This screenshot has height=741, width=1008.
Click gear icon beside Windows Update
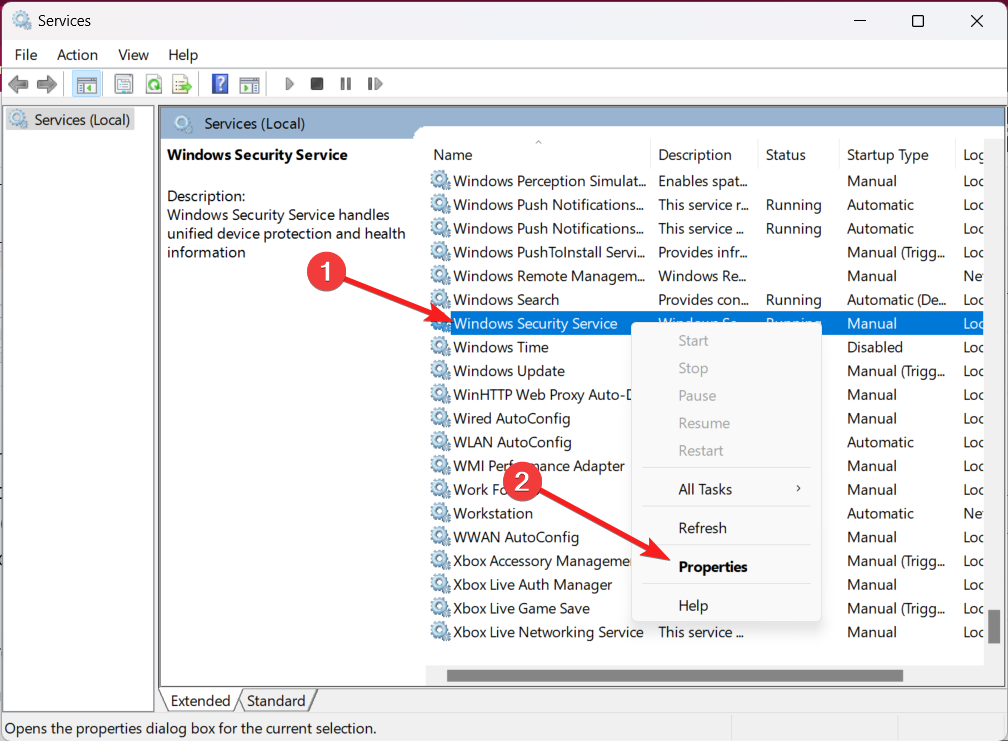pos(440,371)
